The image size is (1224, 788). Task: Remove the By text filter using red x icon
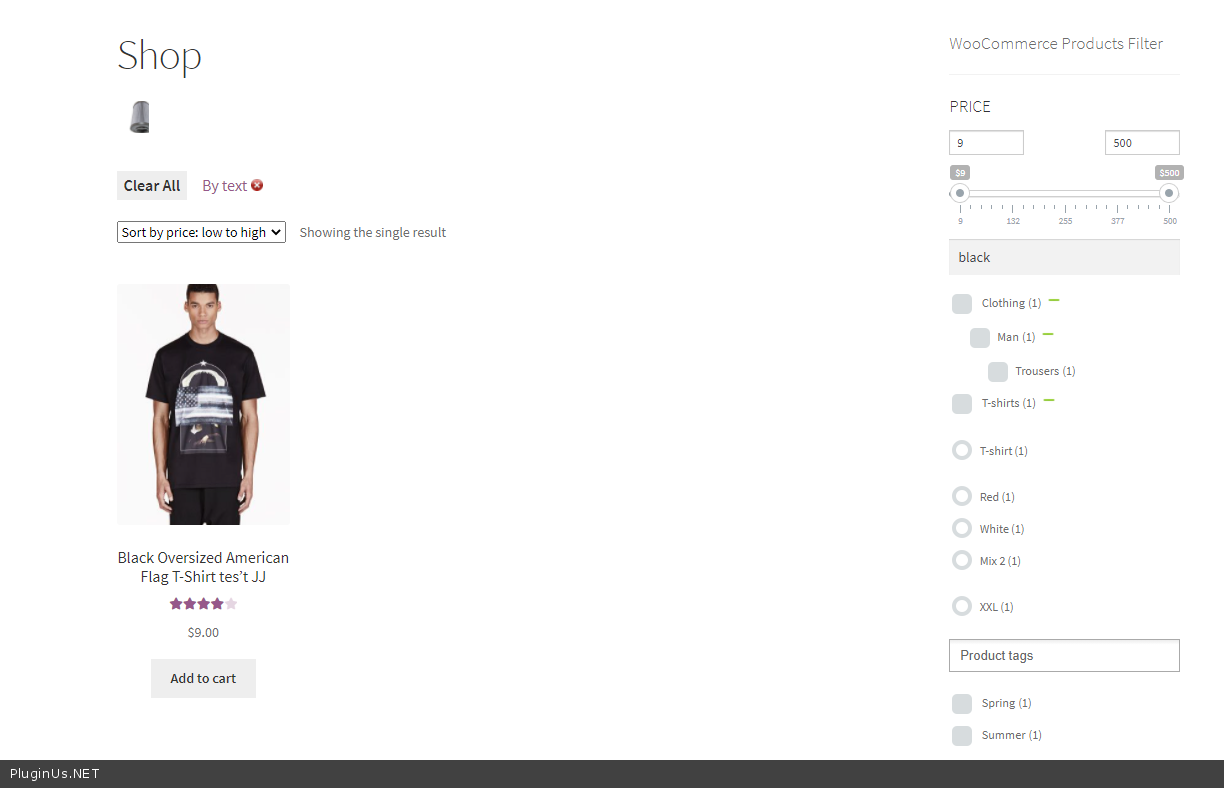[x=257, y=185]
